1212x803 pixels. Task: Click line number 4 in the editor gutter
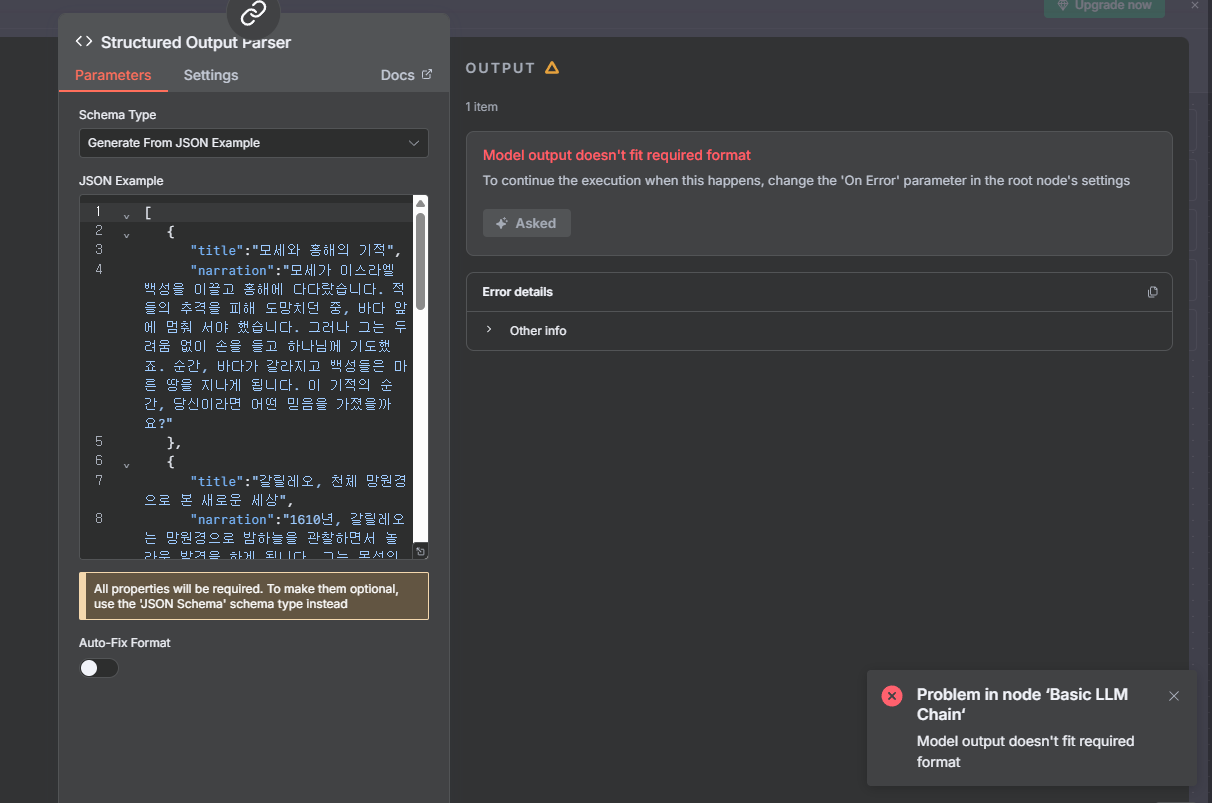tap(99, 270)
